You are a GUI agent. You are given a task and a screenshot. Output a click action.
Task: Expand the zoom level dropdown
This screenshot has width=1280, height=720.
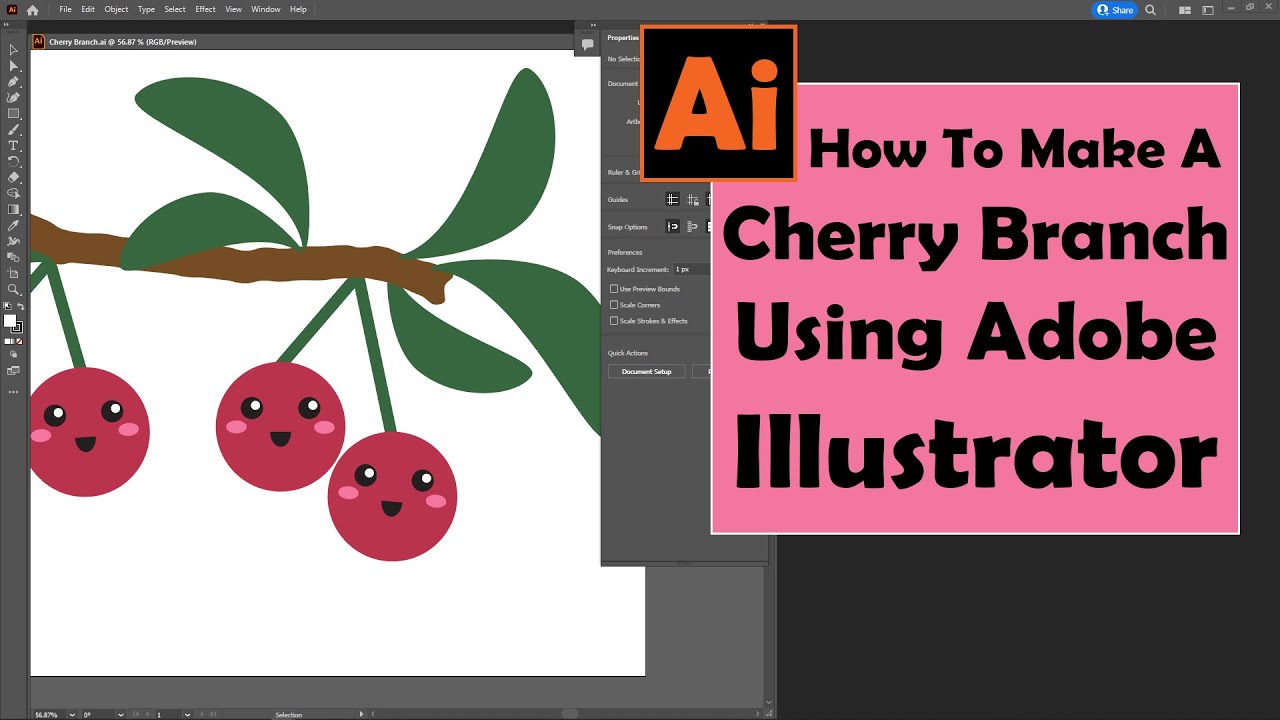(72, 715)
